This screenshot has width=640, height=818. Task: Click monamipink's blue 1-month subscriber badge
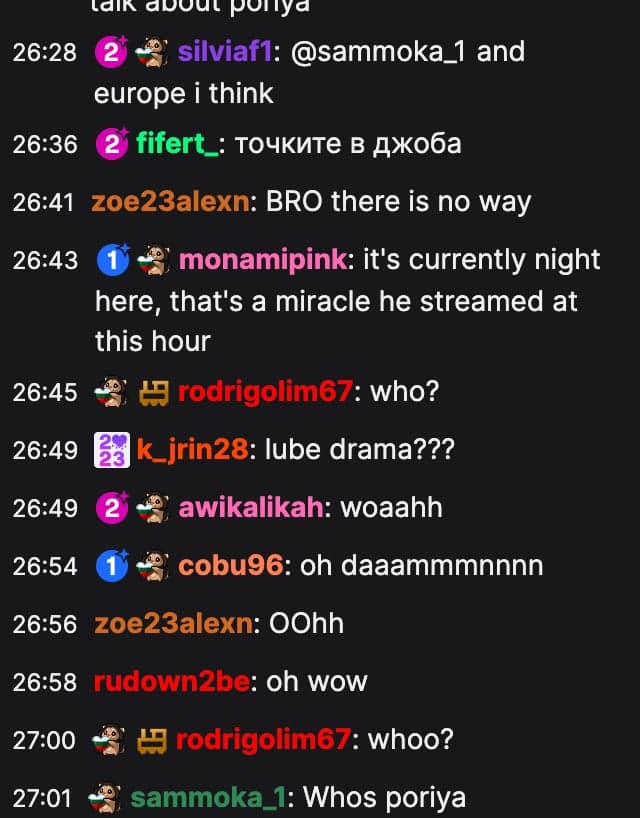pos(113,259)
